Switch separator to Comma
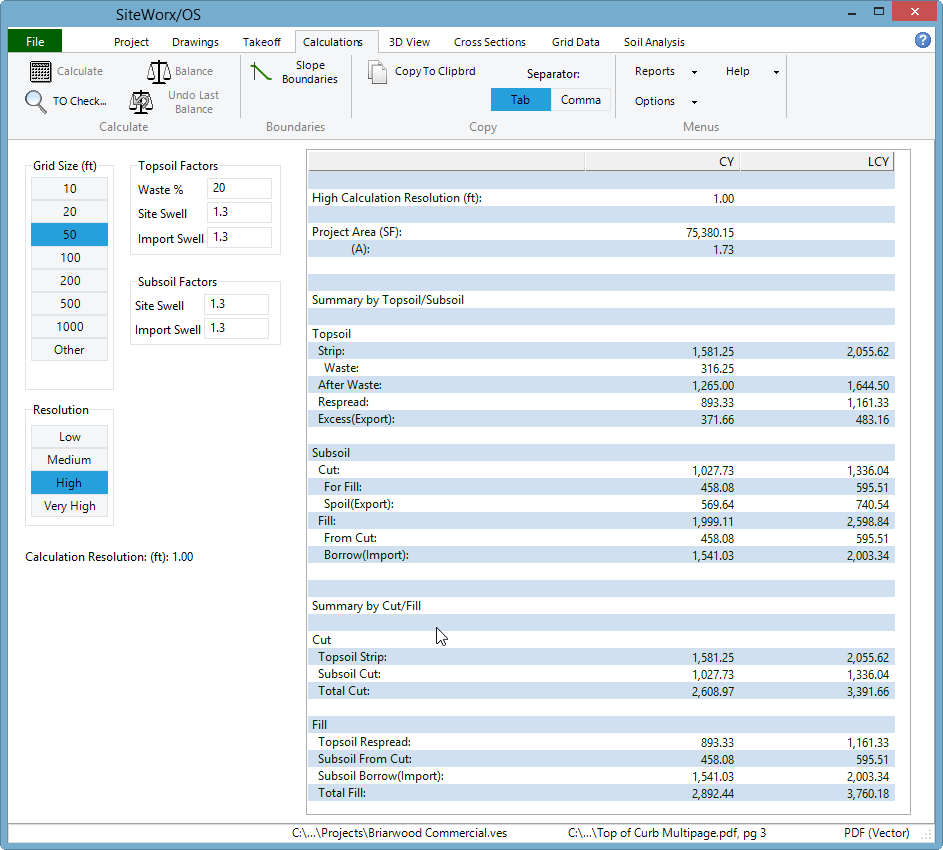The height and width of the screenshot is (850, 943). (581, 100)
